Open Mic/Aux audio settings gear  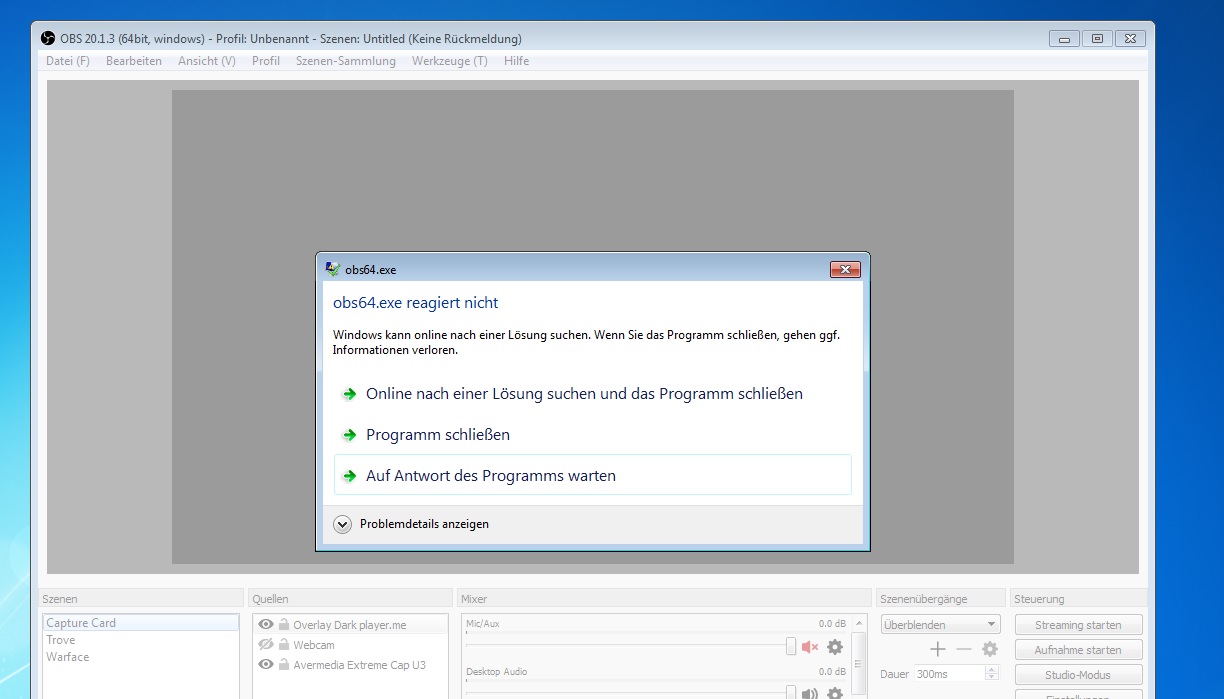[x=835, y=647]
